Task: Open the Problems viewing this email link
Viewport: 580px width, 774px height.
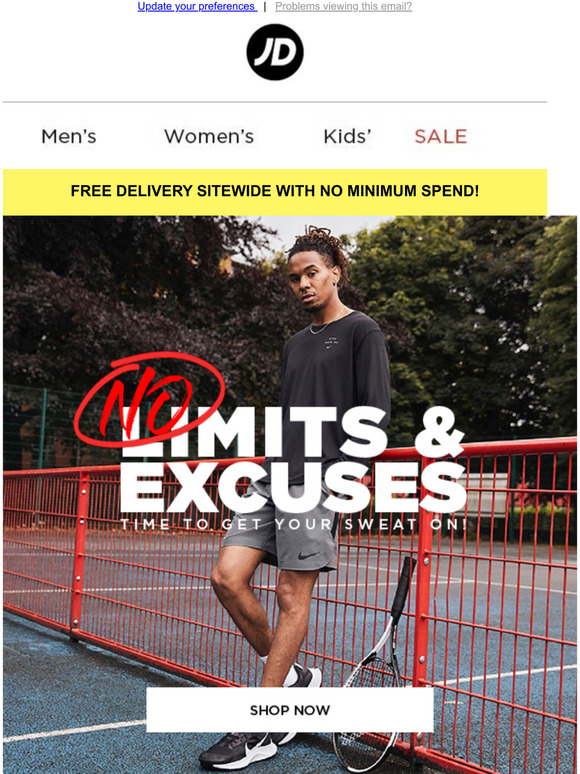Action: click(344, 6)
